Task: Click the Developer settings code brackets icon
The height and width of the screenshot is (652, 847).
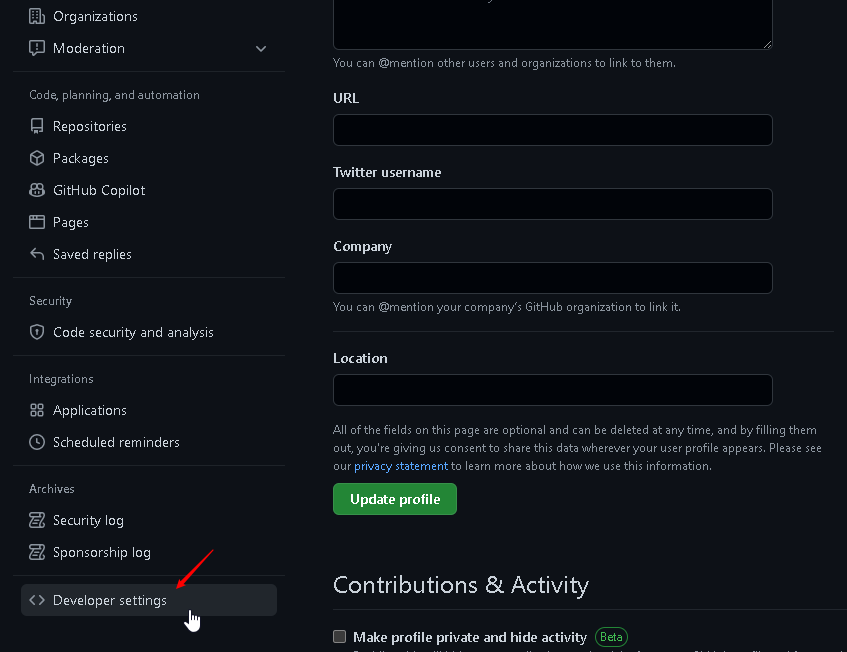Action: click(x=37, y=600)
